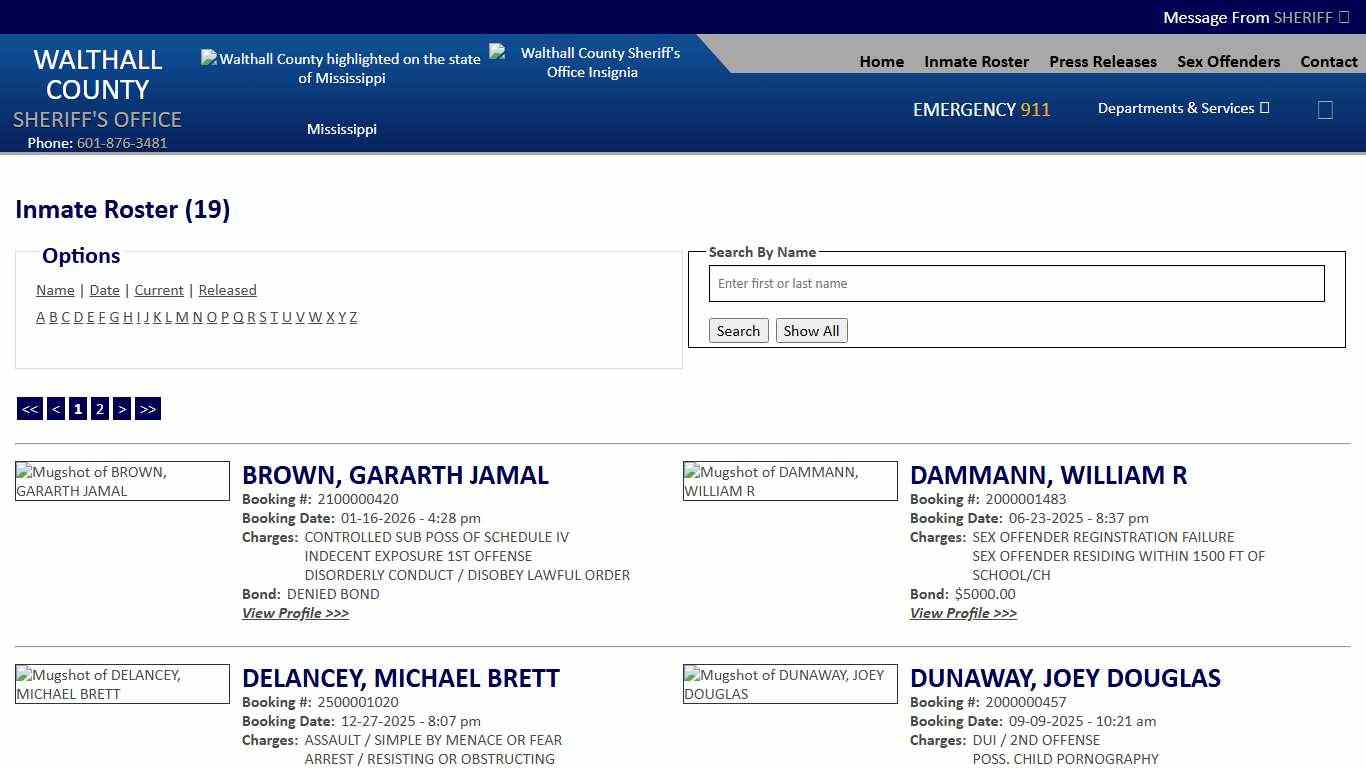Select page 2 of the inmate roster

(x=99, y=408)
